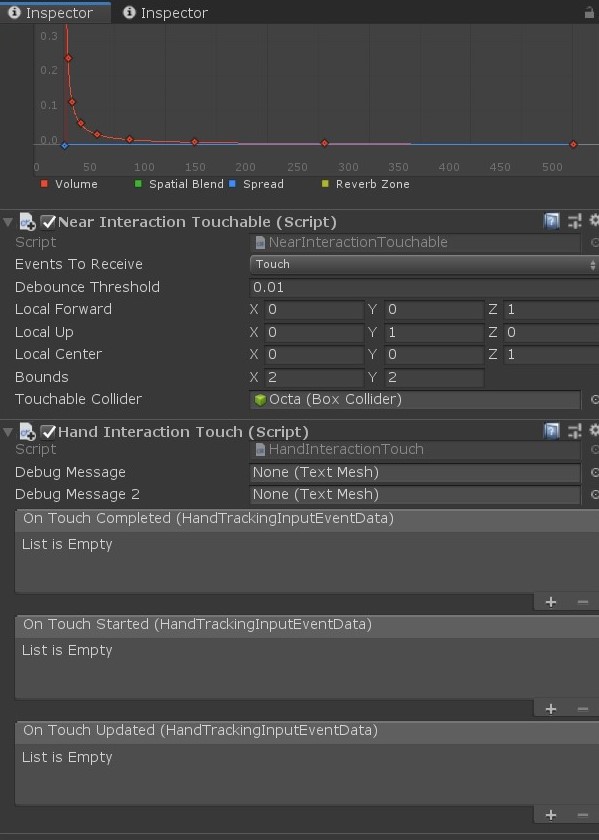Toggle the Inspector lock icon
The image size is (599, 840).
coord(589,12)
